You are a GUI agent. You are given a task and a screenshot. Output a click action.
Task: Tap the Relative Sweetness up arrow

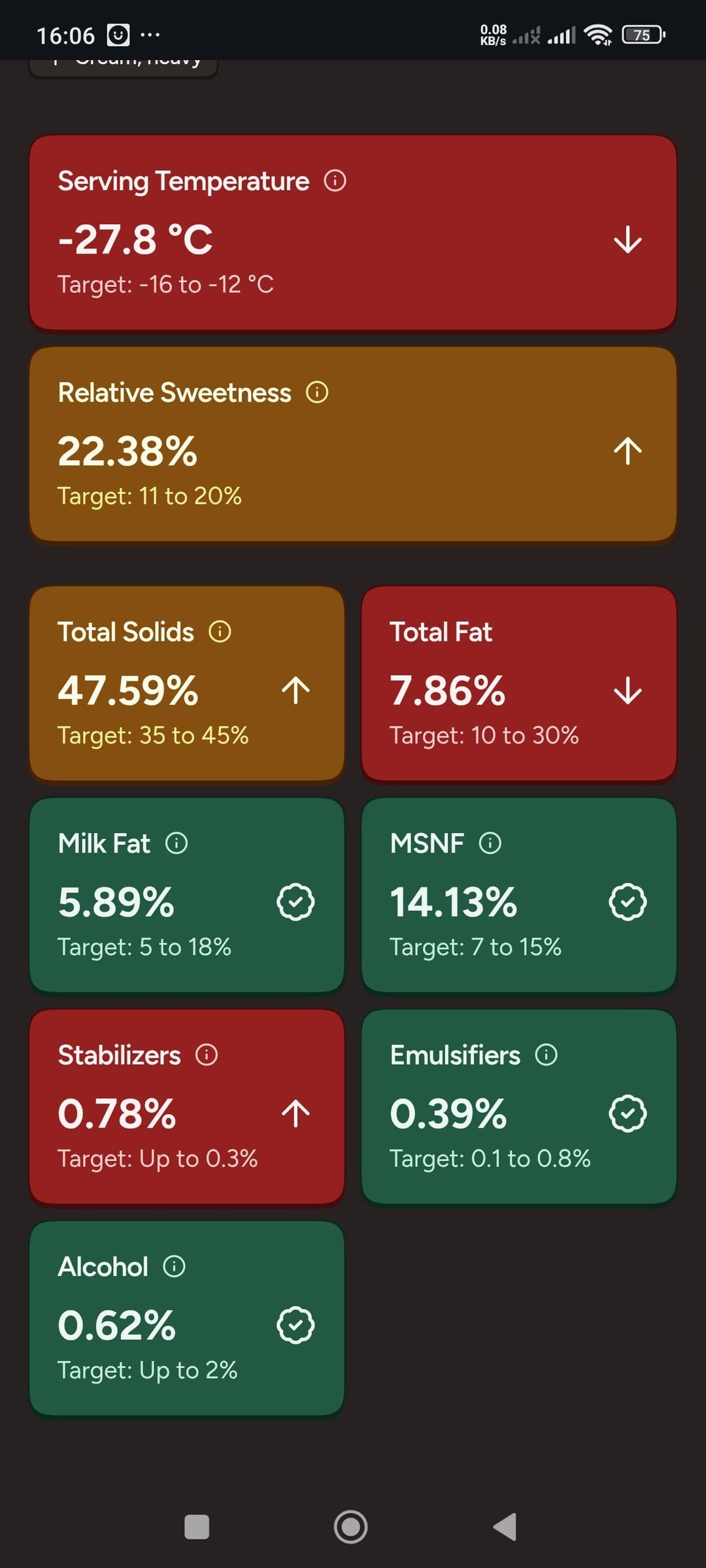(628, 451)
